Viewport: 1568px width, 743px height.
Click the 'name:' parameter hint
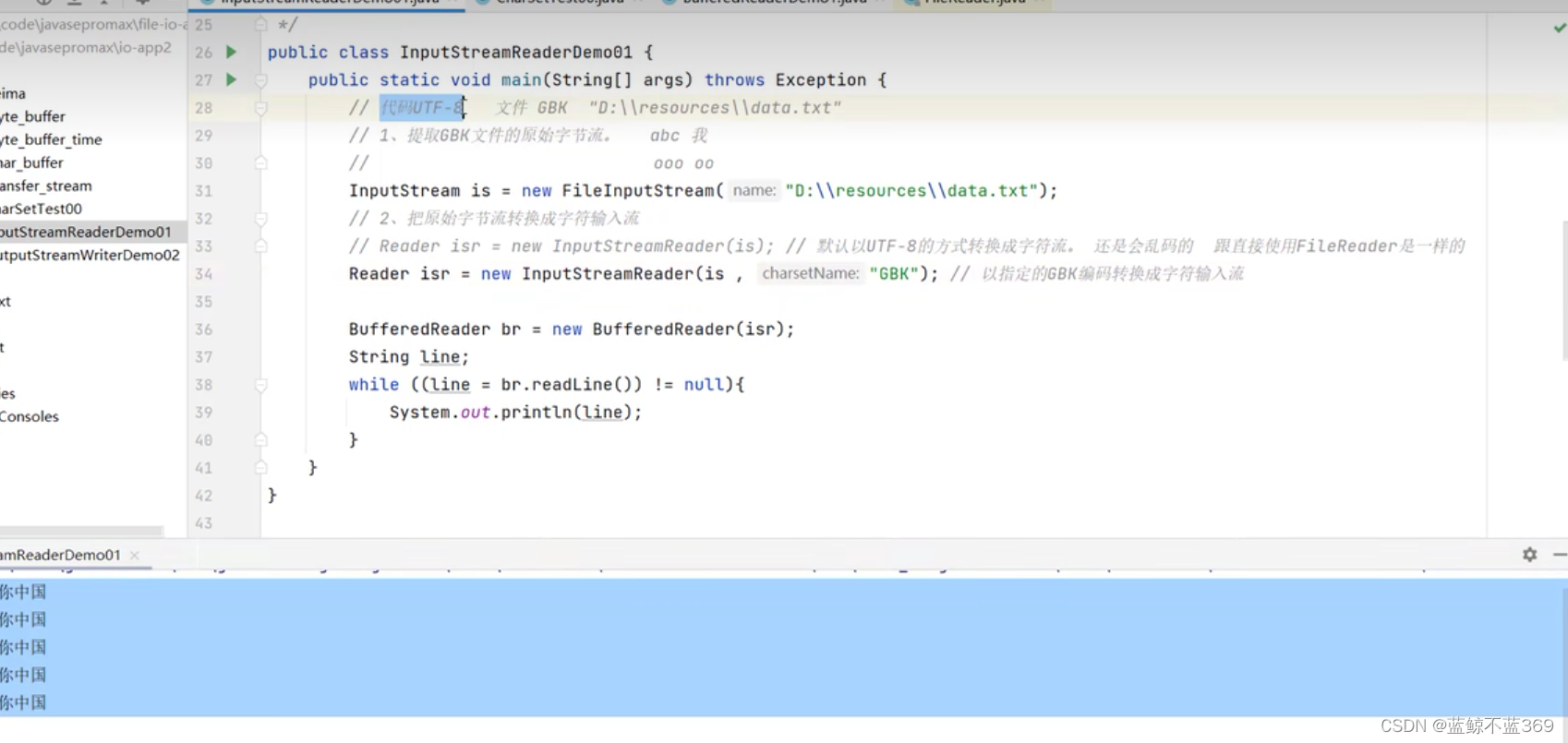click(754, 191)
